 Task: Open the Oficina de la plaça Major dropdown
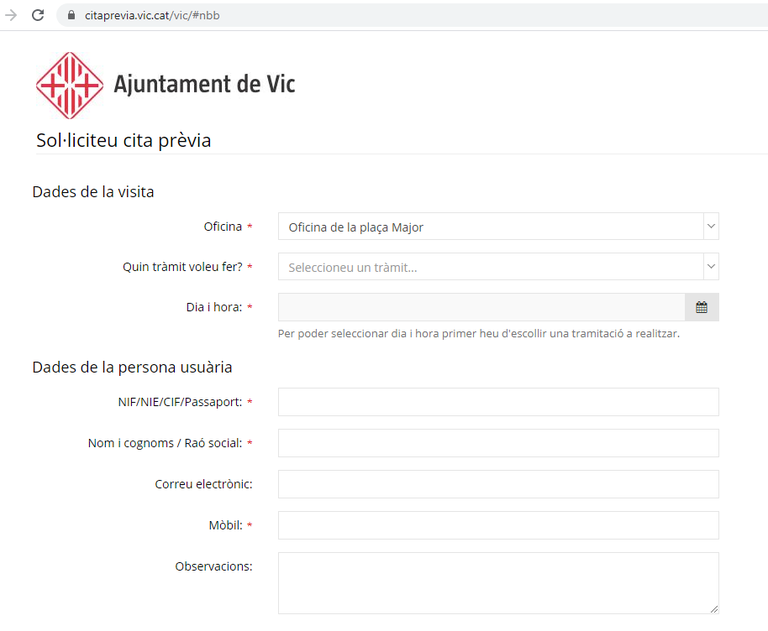tap(490, 227)
